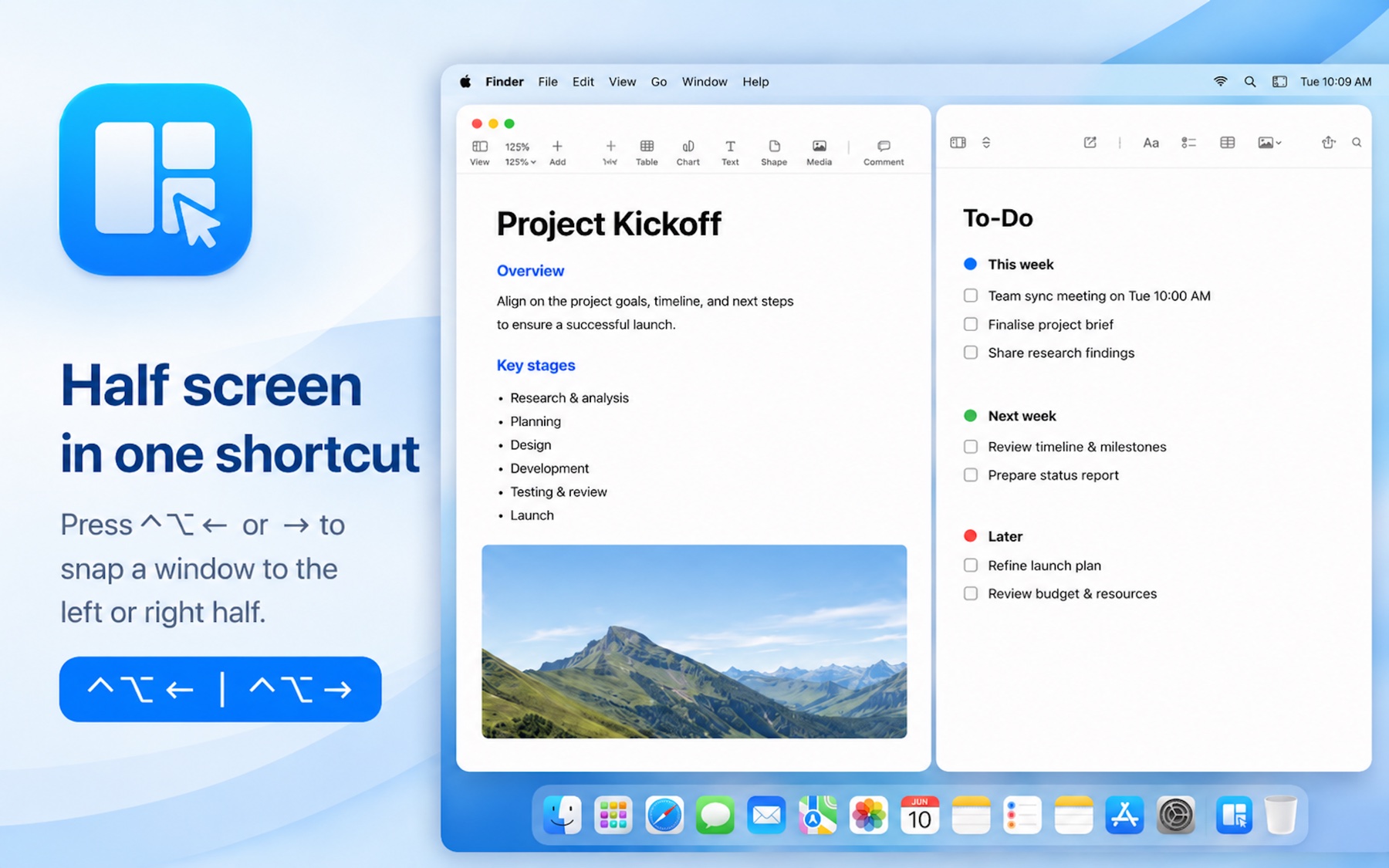
Task: Insert a table in Notes toolbar
Action: coord(1227,143)
